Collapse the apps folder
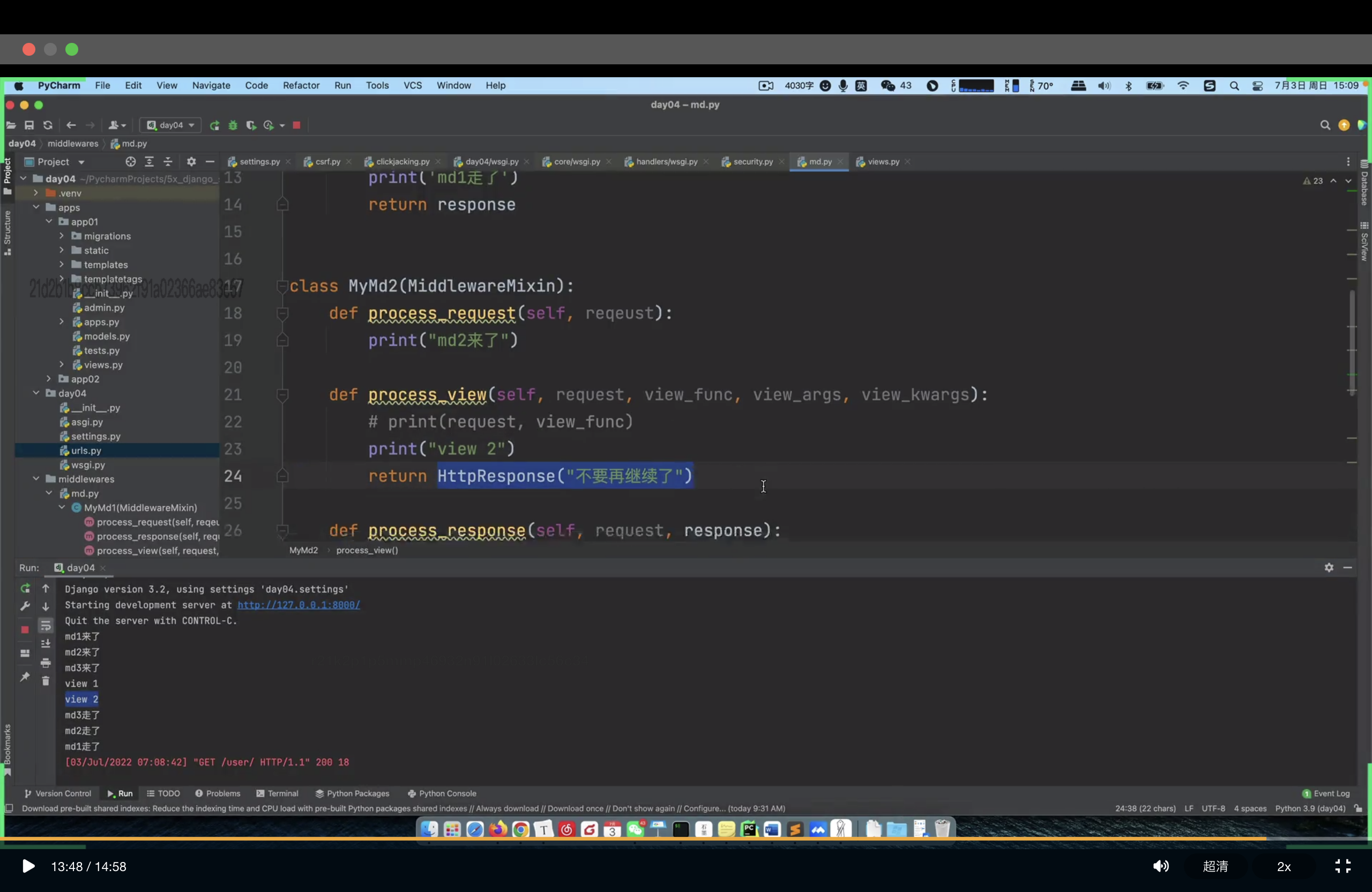Image resolution: width=1372 pixels, height=892 pixels. (x=36, y=207)
